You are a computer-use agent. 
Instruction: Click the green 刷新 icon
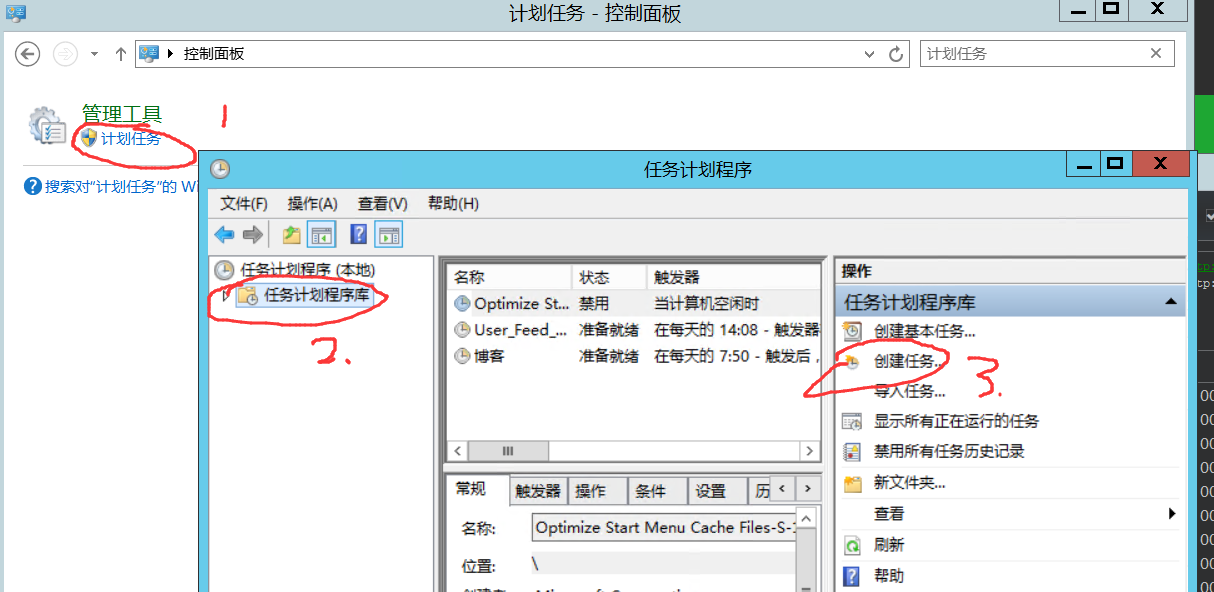pyautogui.click(x=852, y=545)
